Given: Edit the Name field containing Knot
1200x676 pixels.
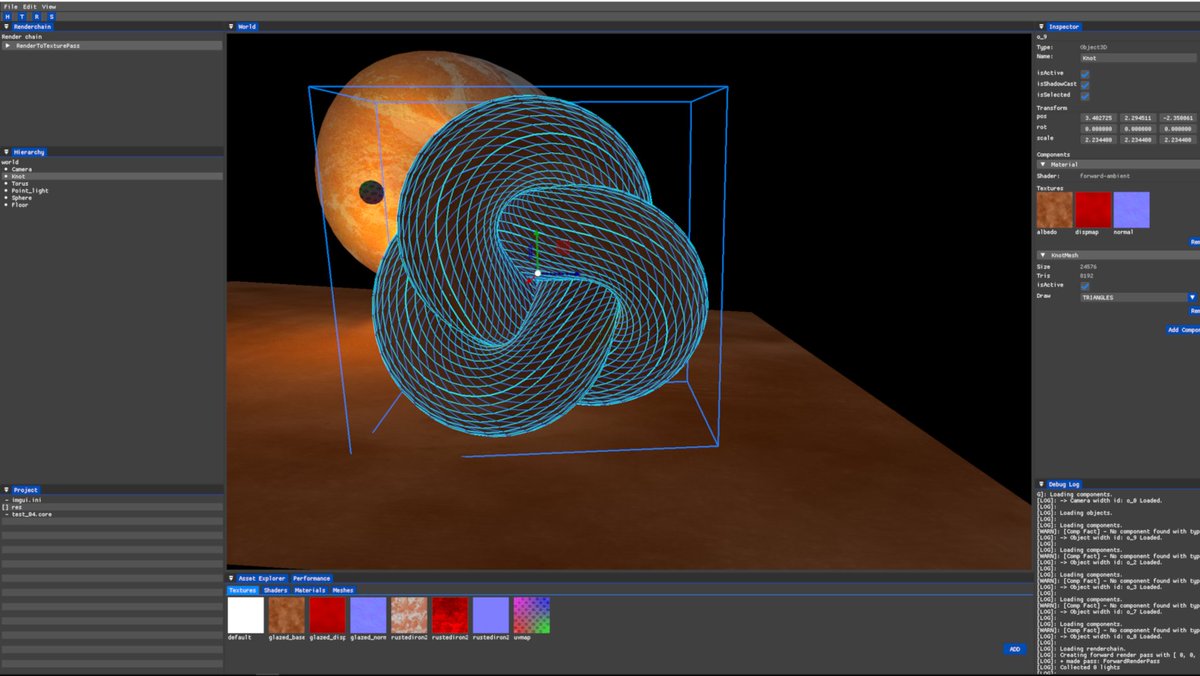Looking at the screenshot, I should pos(1138,58).
